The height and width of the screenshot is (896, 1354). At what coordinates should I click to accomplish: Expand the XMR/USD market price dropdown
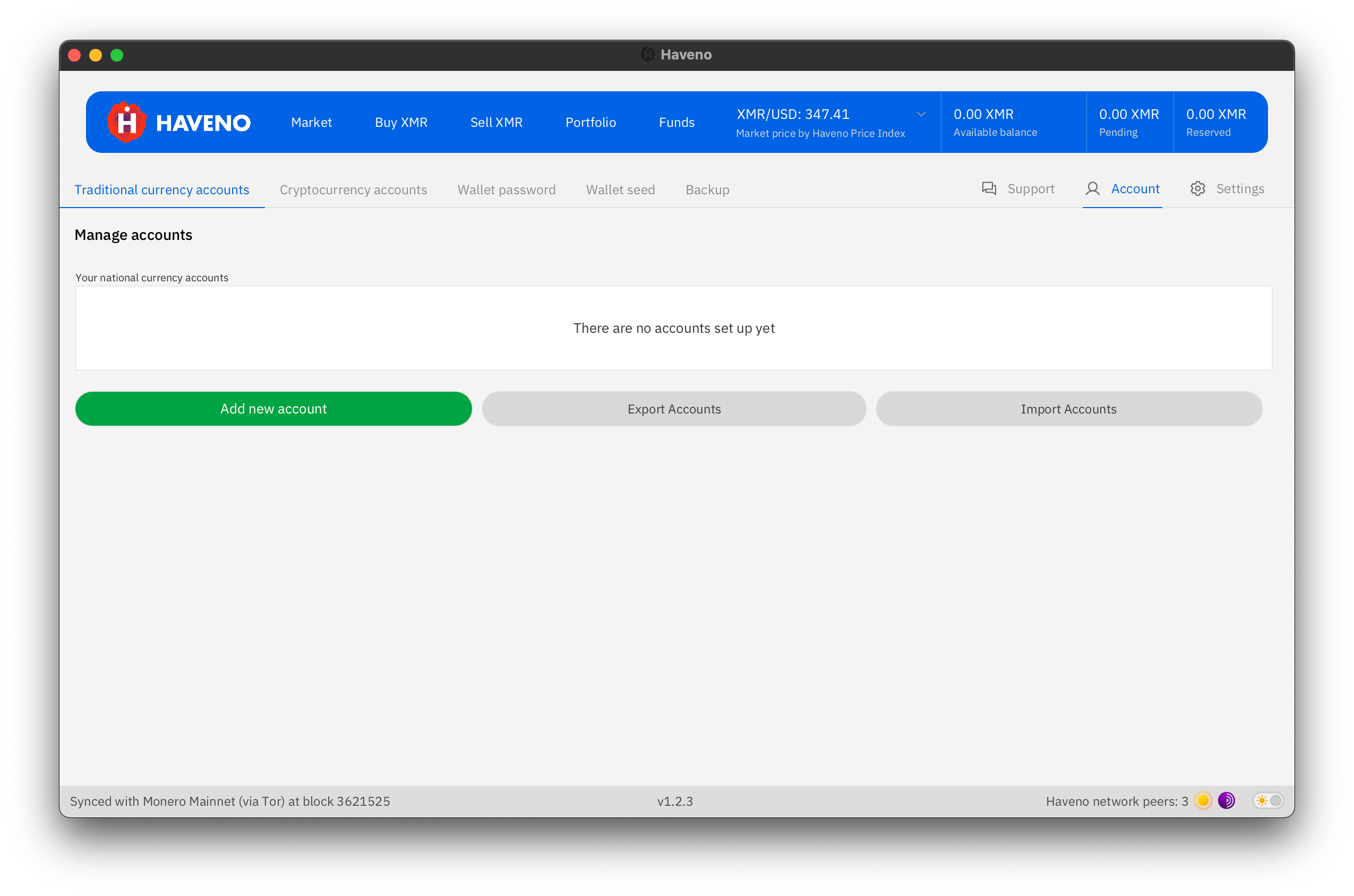pos(921,114)
